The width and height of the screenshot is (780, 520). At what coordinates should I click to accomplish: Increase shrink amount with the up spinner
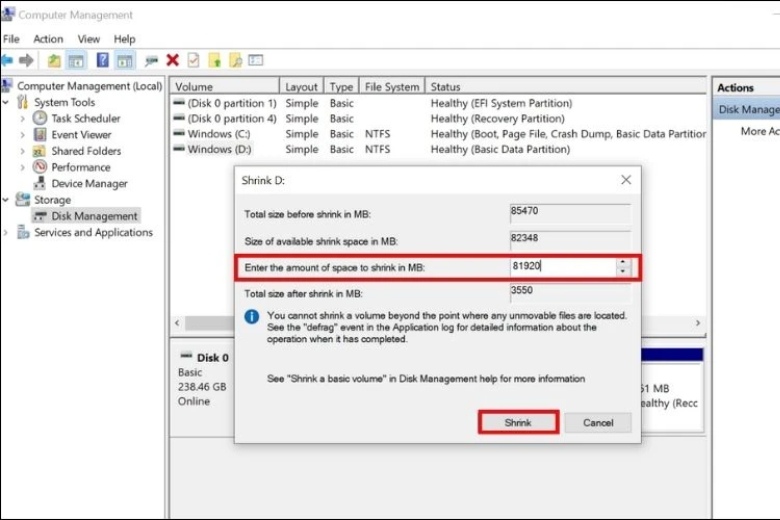click(x=624, y=264)
